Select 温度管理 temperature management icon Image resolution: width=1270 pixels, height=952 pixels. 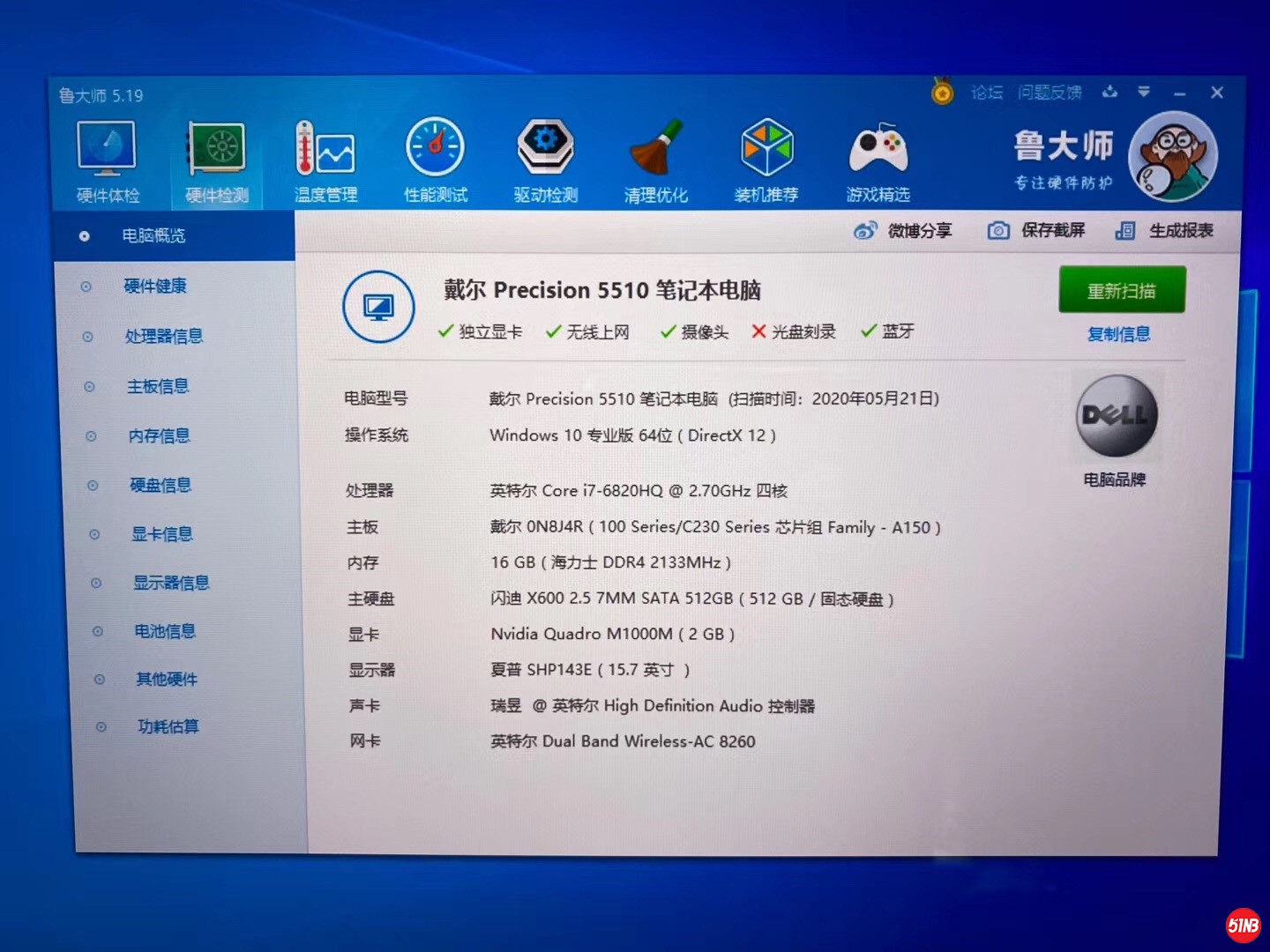(x=325, y=159)
